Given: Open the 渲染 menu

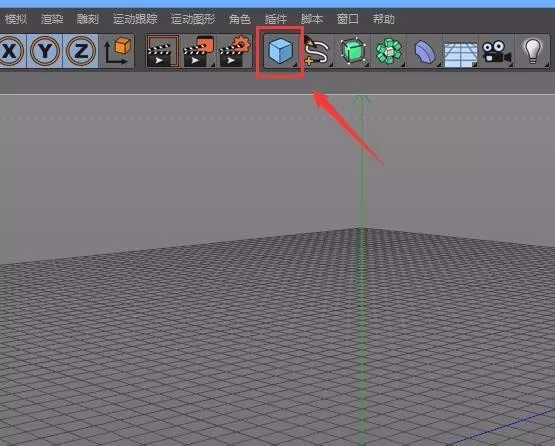Looking at the screenshot, I should click(52, 19).
